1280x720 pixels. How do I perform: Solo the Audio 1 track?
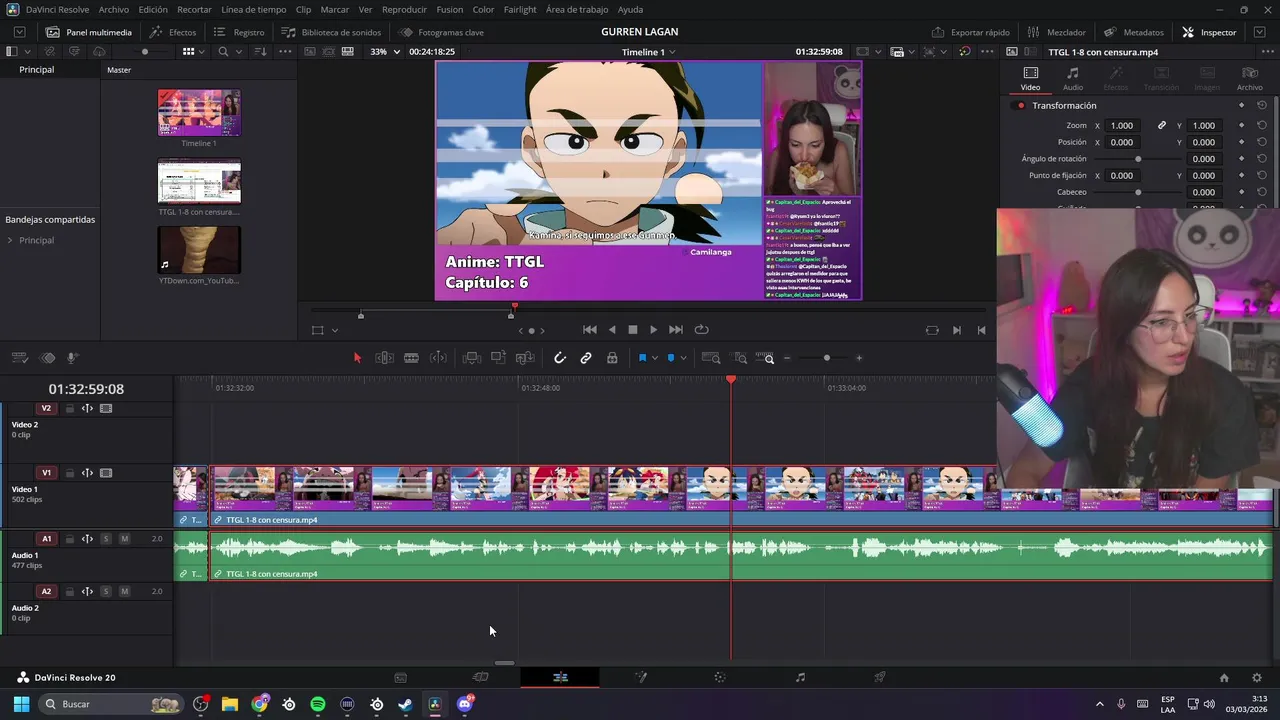(106, 539)
